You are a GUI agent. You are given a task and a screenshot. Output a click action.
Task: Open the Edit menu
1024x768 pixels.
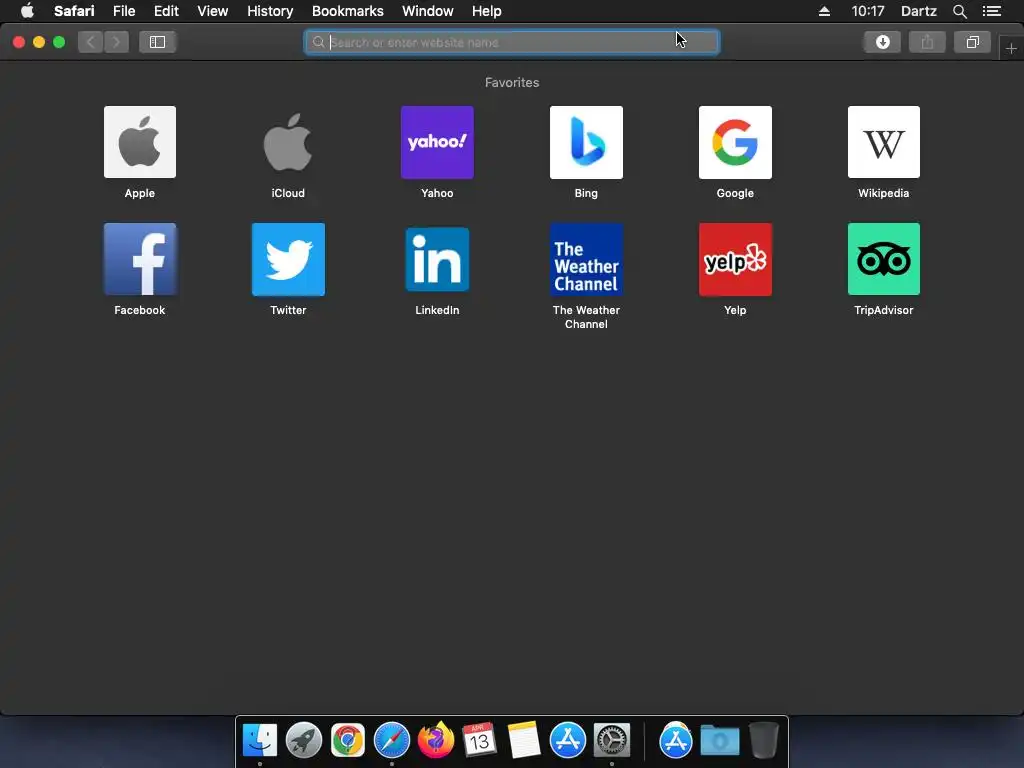point(166,11)
